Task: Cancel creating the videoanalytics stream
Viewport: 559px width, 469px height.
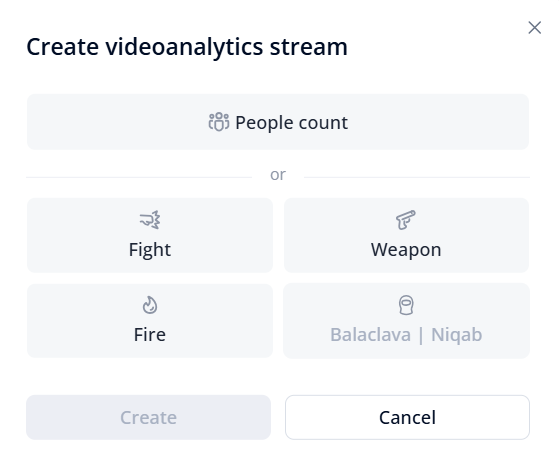Action: click(x=407, y=417)
